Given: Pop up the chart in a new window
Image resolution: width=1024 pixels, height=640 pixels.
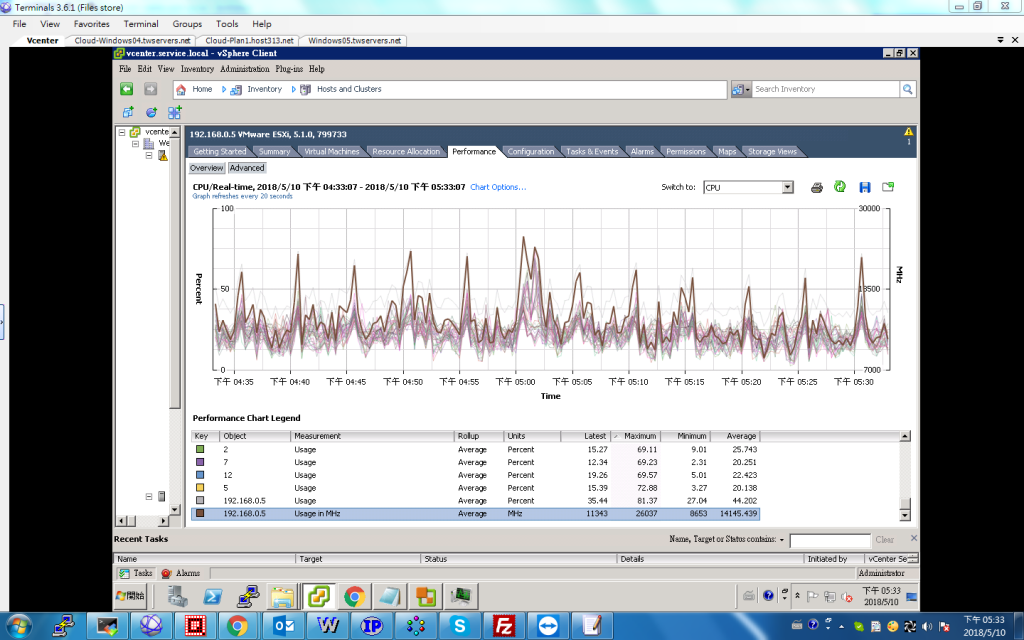Looking at the screenshot, I should 888,187.
